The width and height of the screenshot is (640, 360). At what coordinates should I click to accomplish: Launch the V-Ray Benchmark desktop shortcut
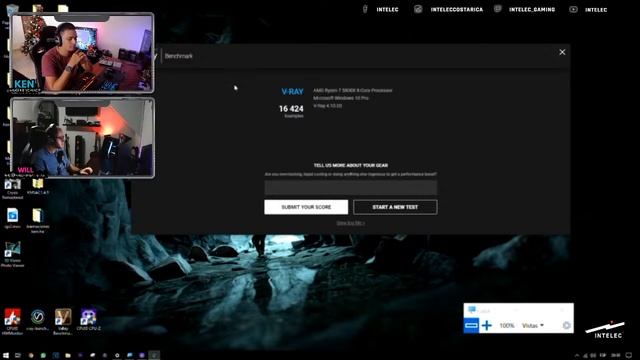(38, 320)
